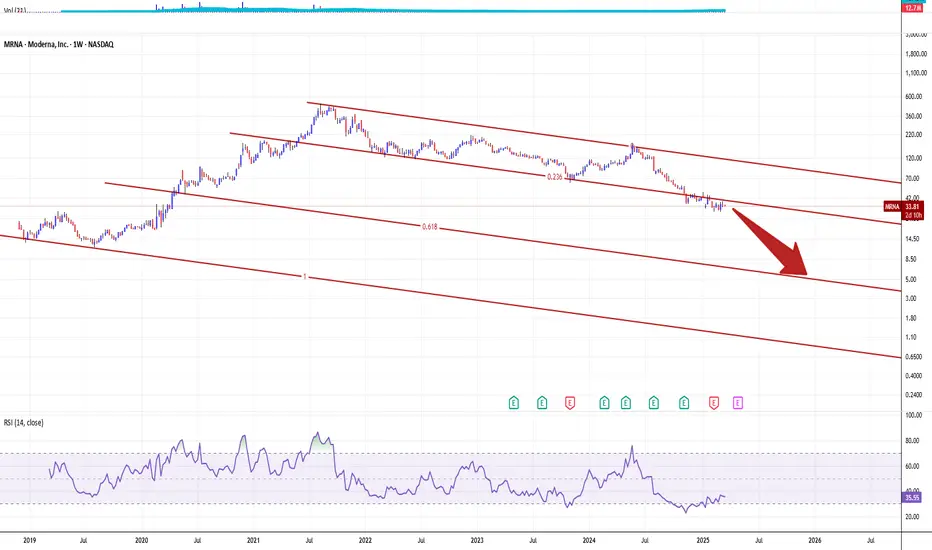
Task: Click the 8.50 price scale value
Action: [x=911, y=259]
